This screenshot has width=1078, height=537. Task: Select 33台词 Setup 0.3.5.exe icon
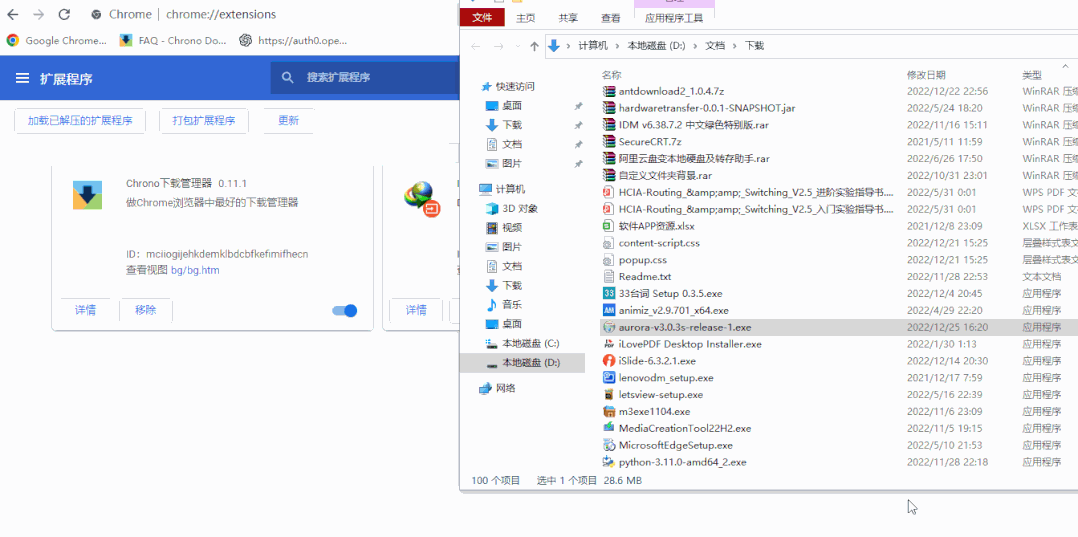(x=608, y=293)
